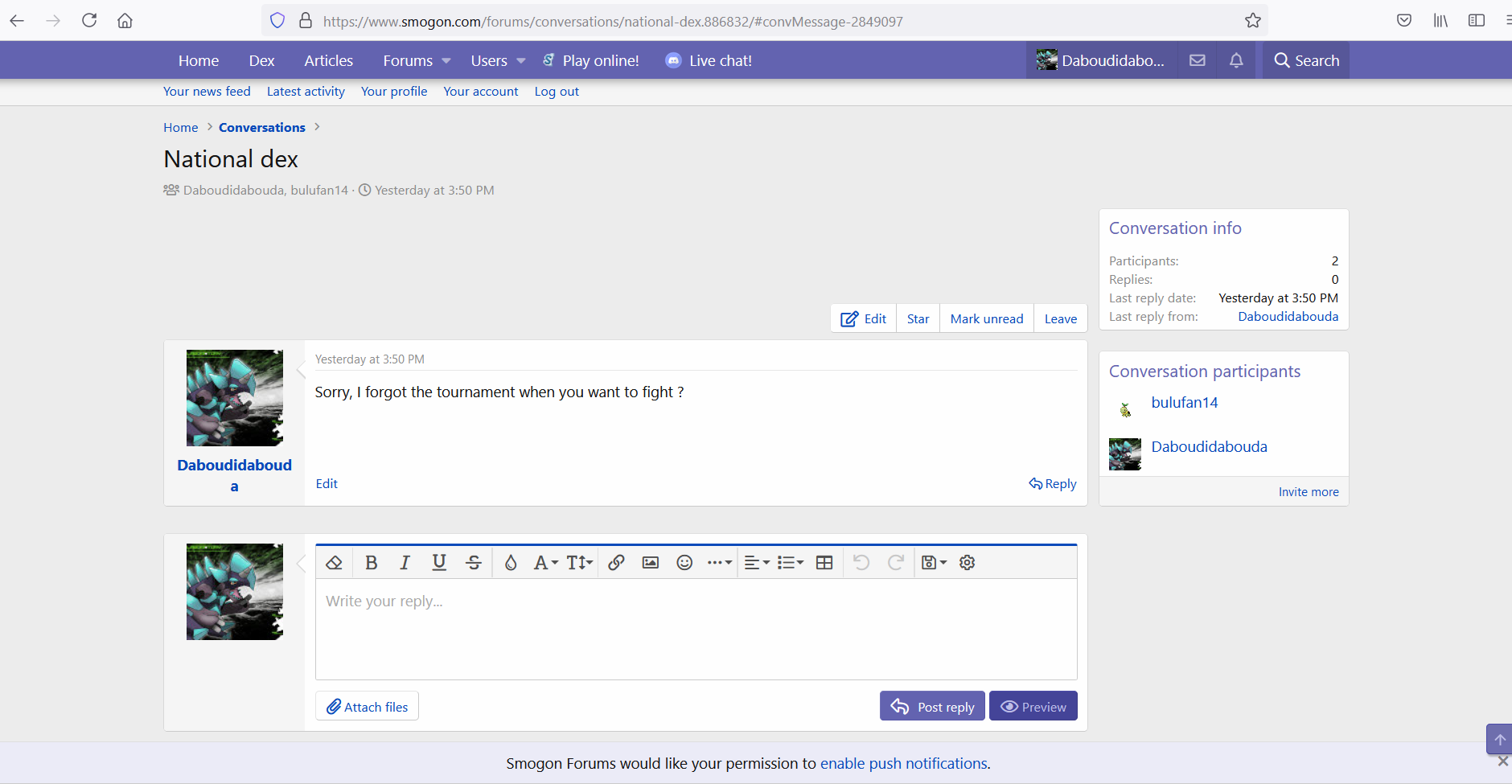Click the undo arrow in editor

click(x=861, y=563)
